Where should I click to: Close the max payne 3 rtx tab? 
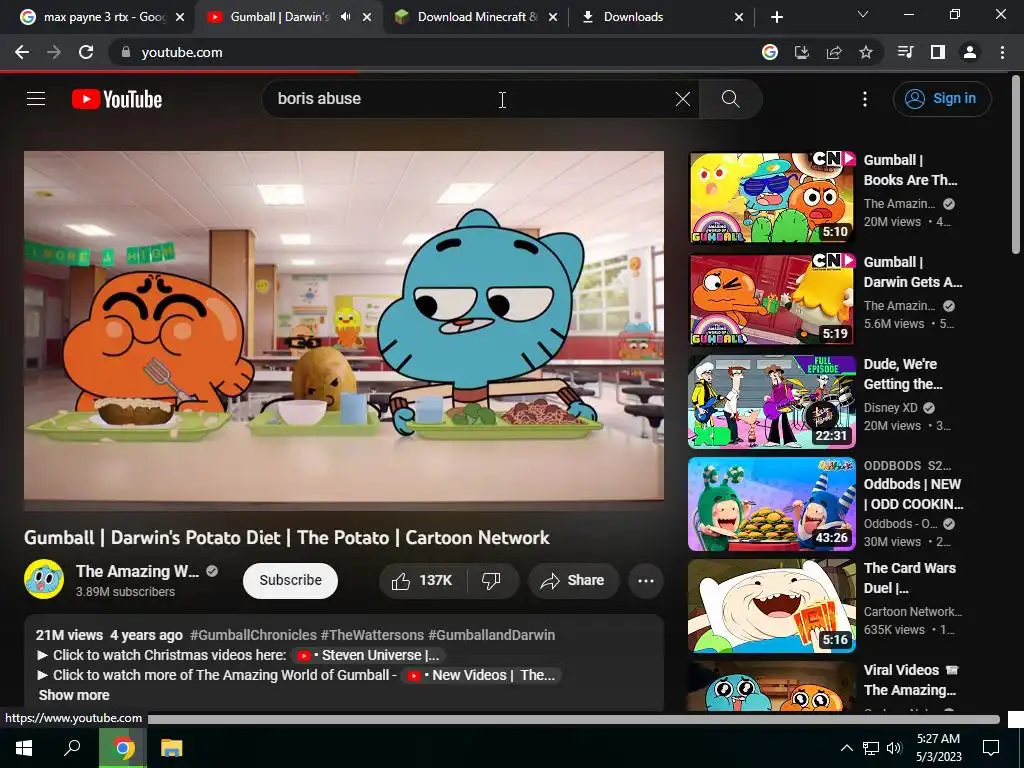pyautogui.click(x=180, y=17)
